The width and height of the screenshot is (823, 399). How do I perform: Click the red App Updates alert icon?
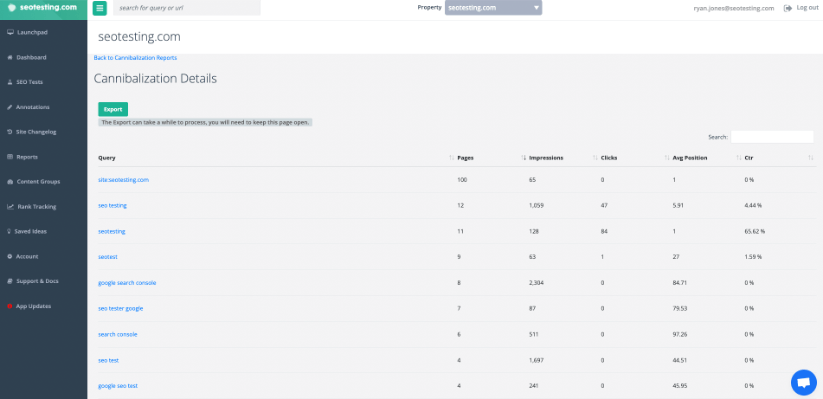[x=10, y=306]
